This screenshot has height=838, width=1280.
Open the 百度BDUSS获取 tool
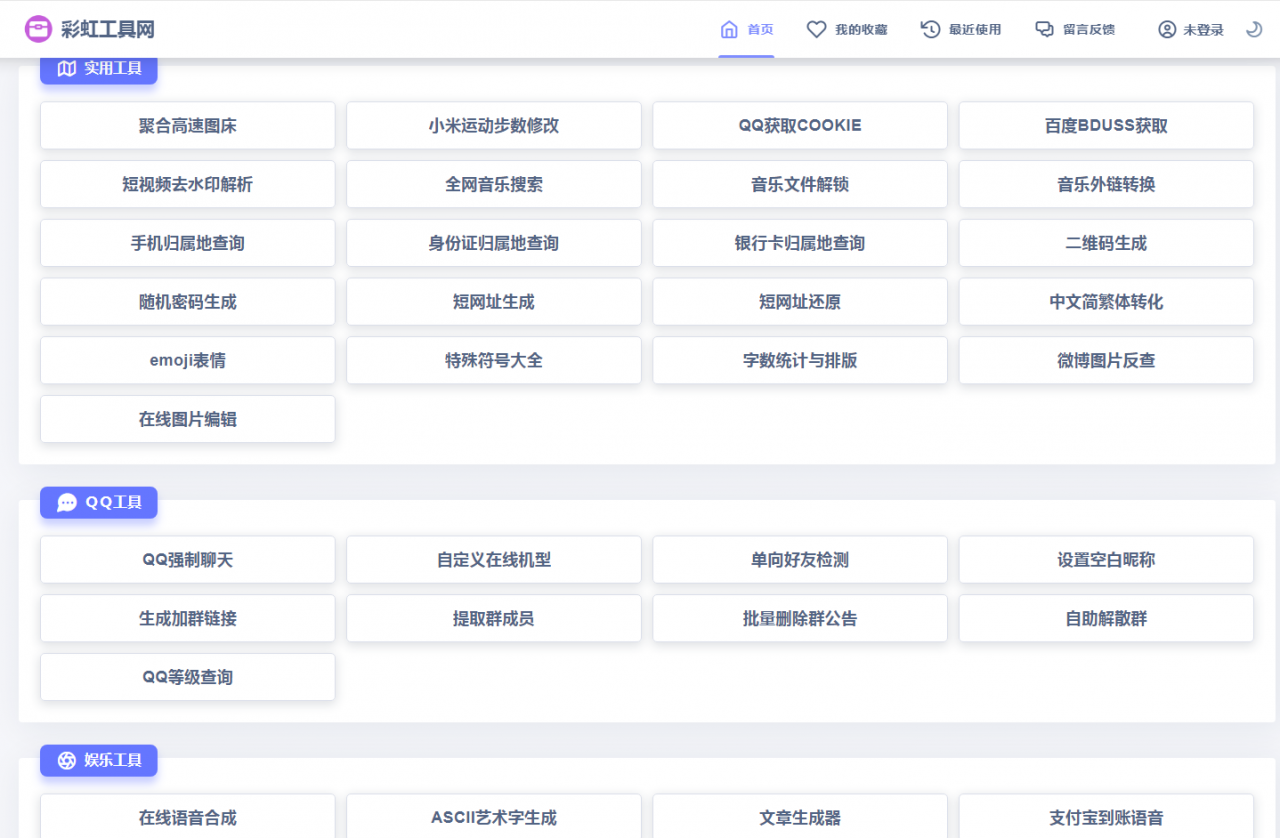coord(1106,125)
